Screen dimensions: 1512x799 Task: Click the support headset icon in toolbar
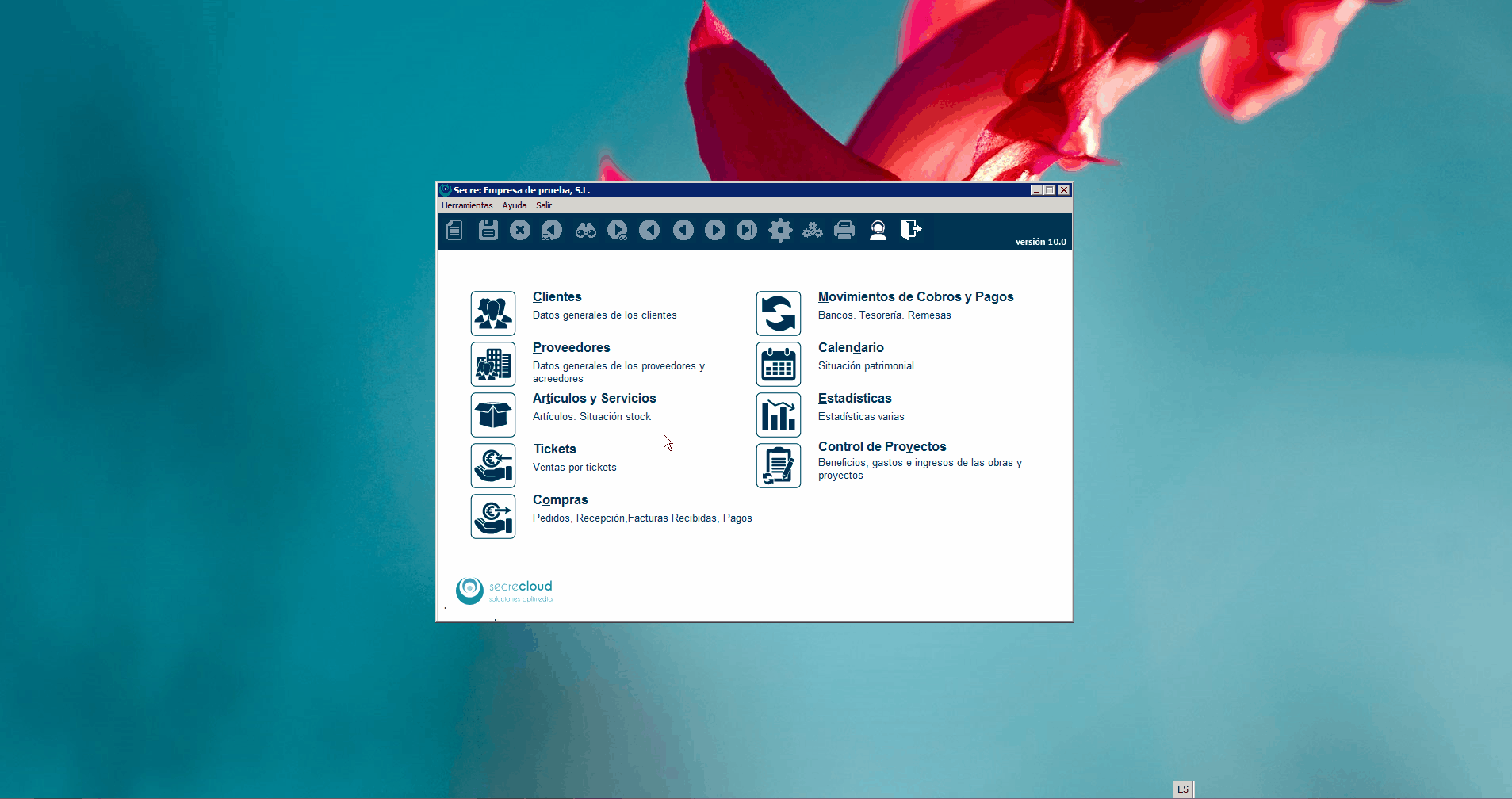[x=878, y=230]
